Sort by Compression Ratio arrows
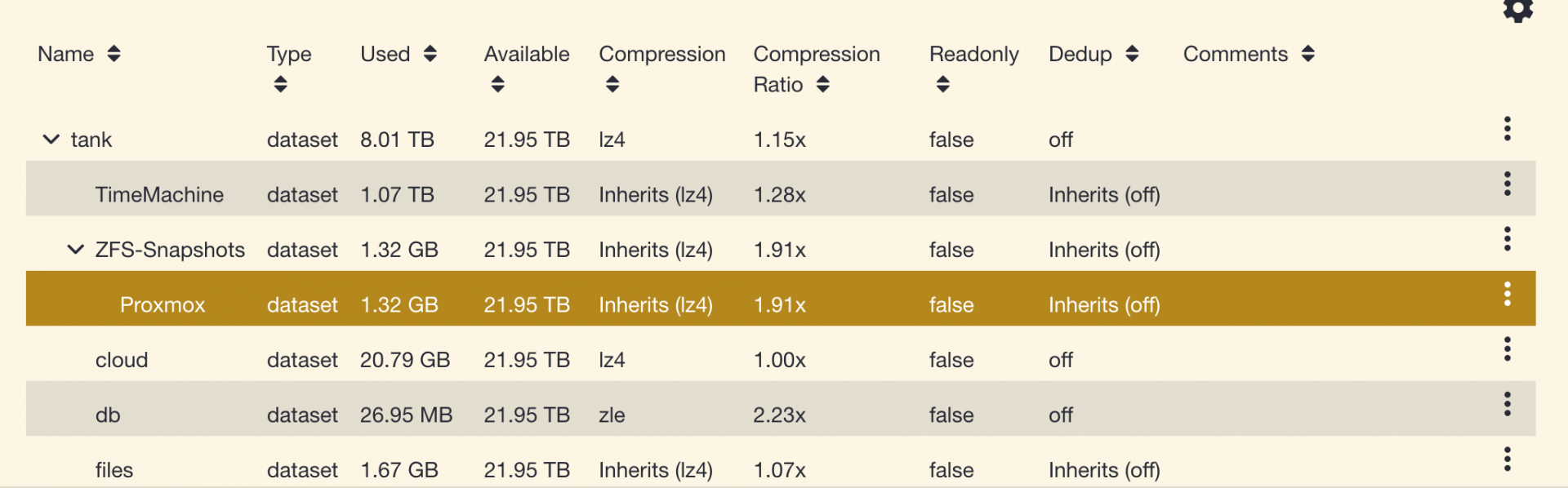The image size is (1568, 488). (823, 84)
